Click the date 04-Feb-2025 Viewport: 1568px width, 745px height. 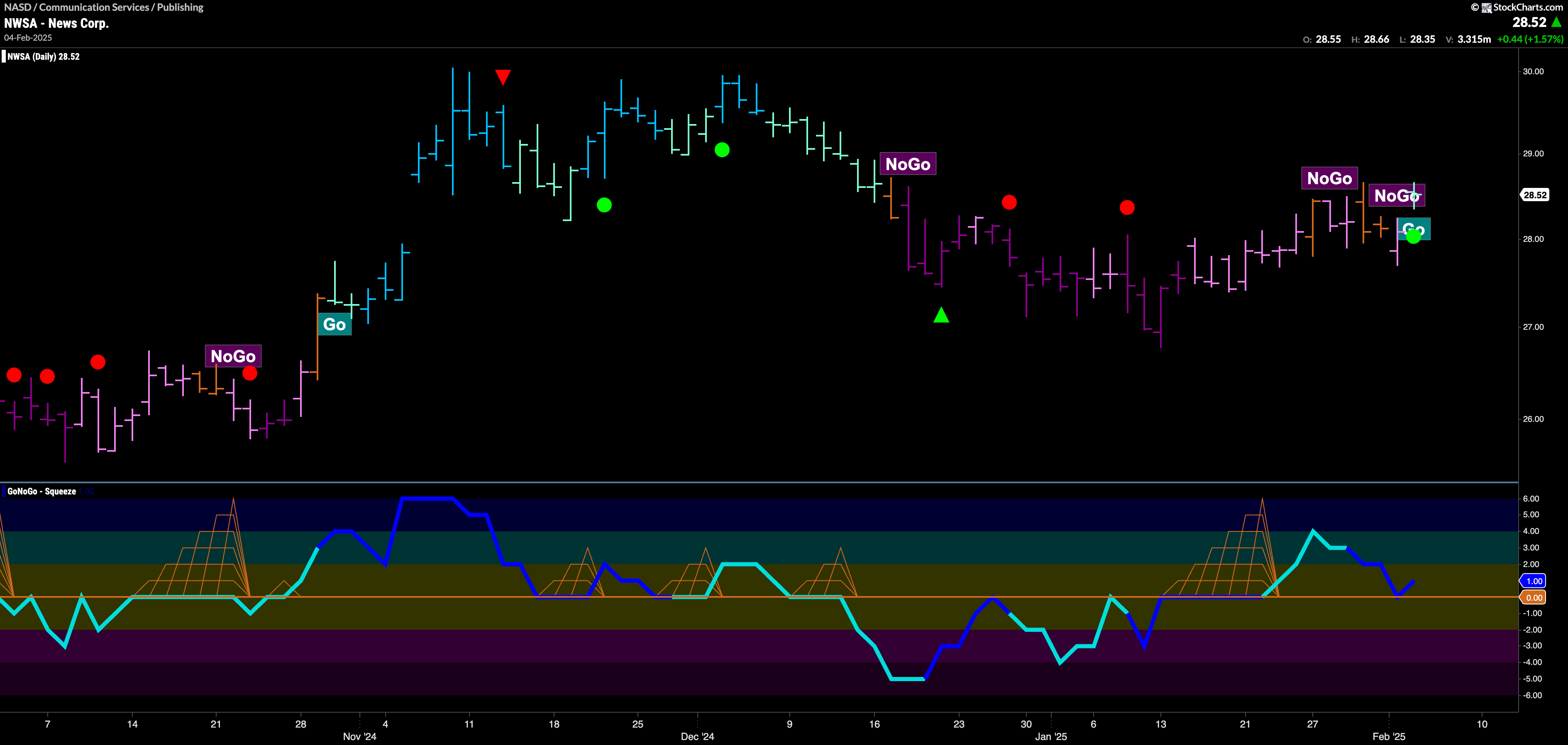click(28, 38)
